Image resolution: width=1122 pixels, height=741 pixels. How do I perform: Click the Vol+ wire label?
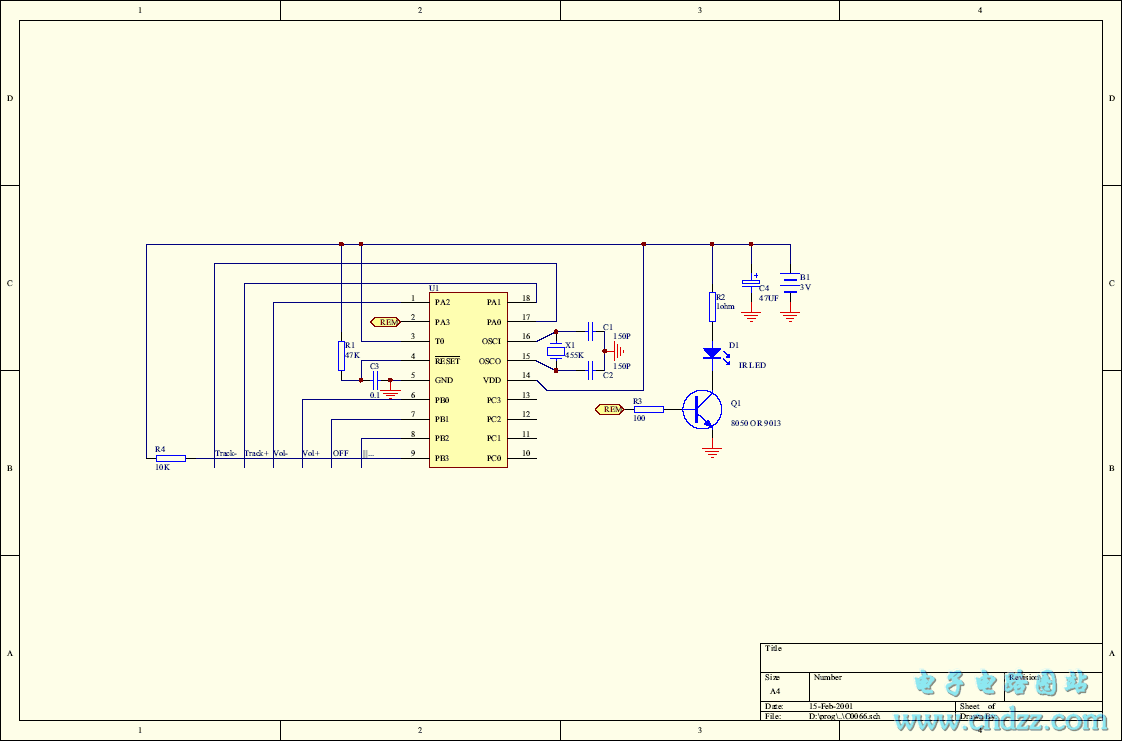tap(311, 453)
